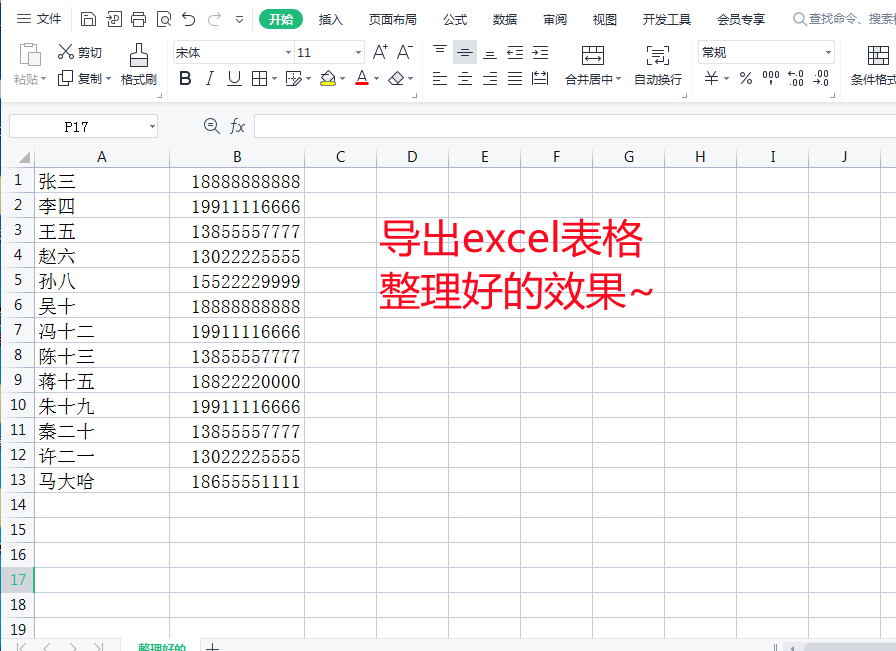
Task: Apply red font color
Action: tap(362, 78)
